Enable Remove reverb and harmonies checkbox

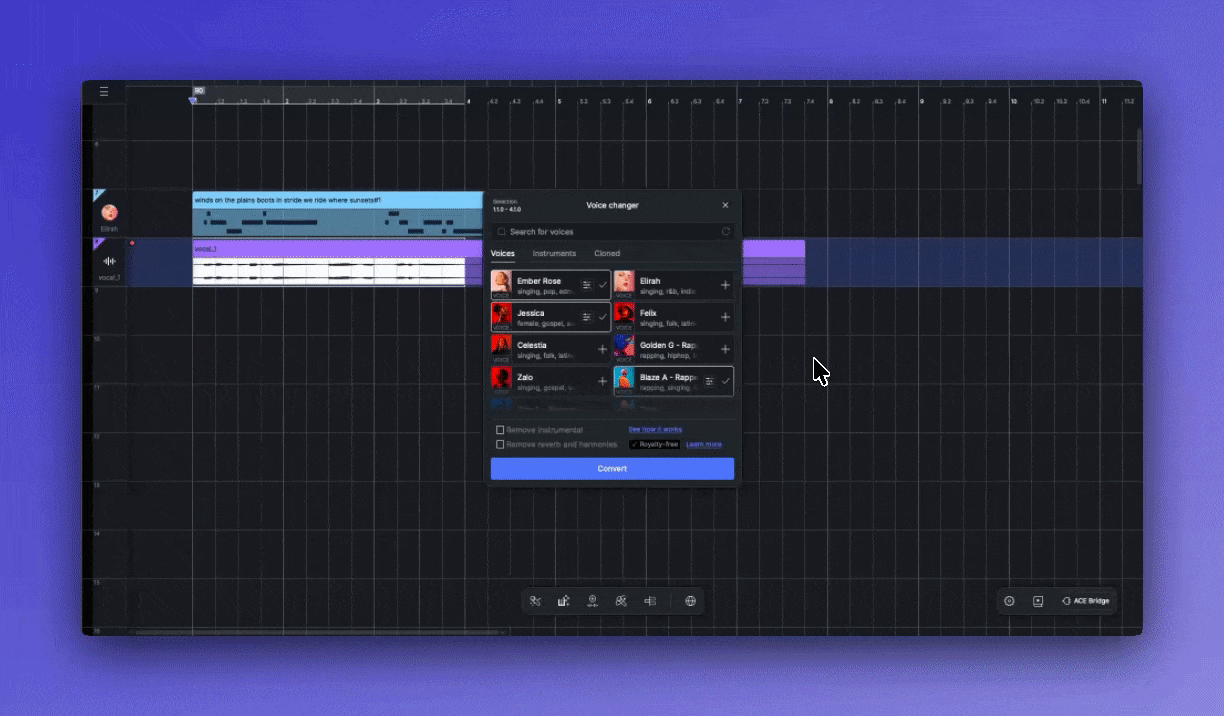(x=501, y=444)
